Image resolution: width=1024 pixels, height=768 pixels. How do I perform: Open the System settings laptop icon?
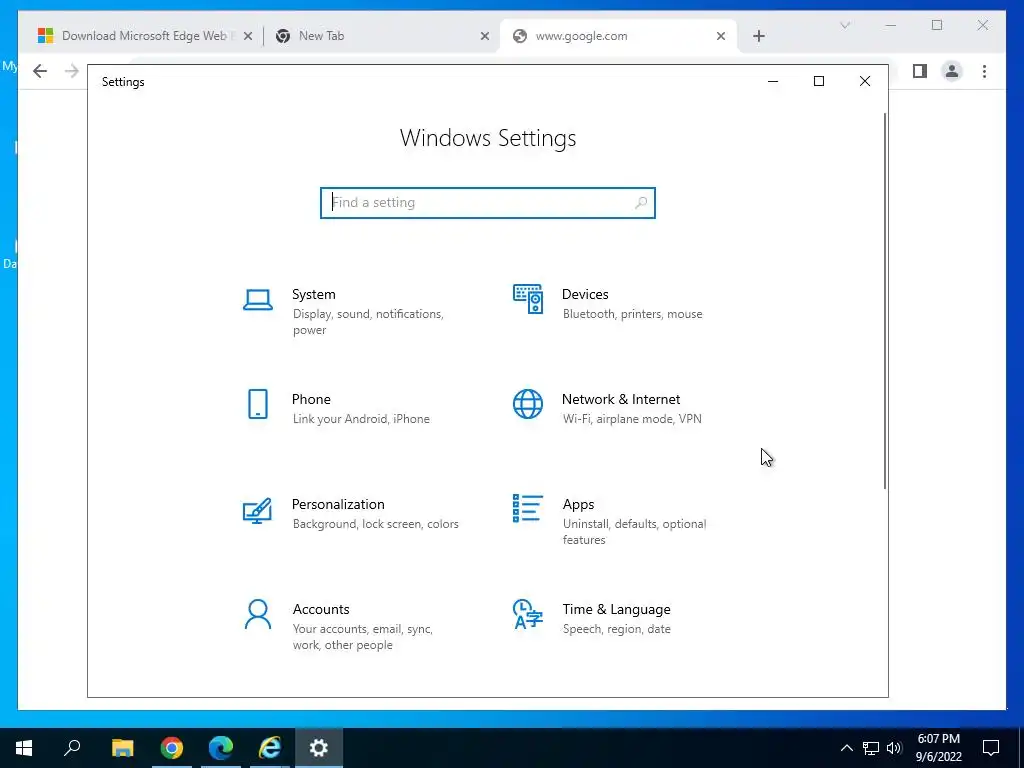[x=258, y=300]
